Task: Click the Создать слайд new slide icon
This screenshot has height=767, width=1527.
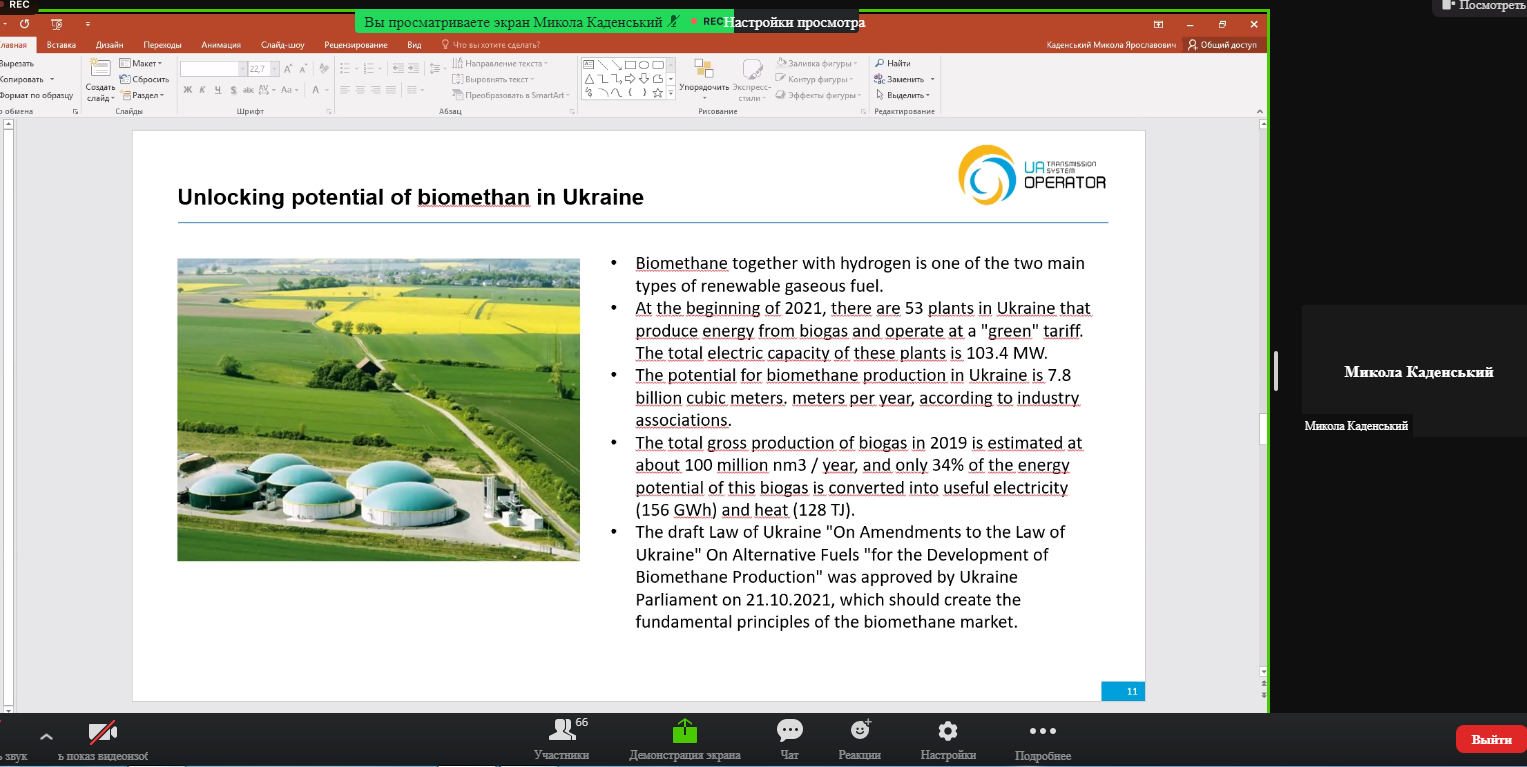Action: tap(99, 68)
